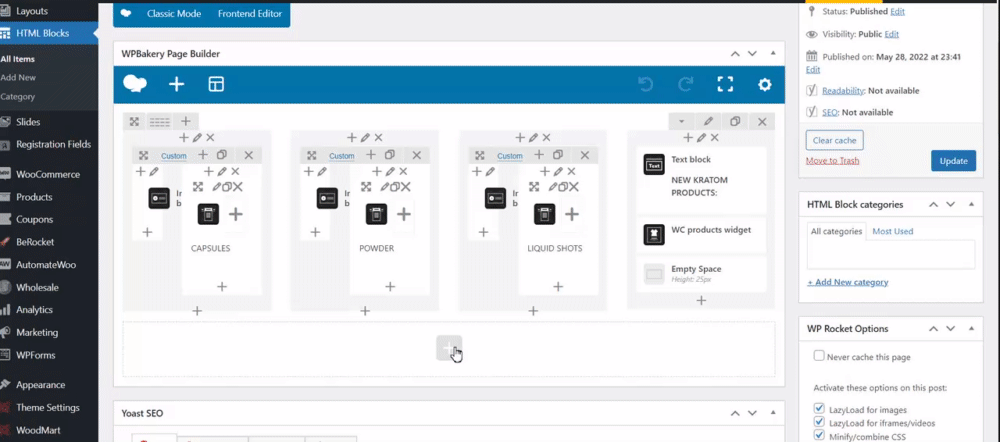Uncheck Minify/combine CSS option
The image size is (1000, 442).
tap(819, 435)
